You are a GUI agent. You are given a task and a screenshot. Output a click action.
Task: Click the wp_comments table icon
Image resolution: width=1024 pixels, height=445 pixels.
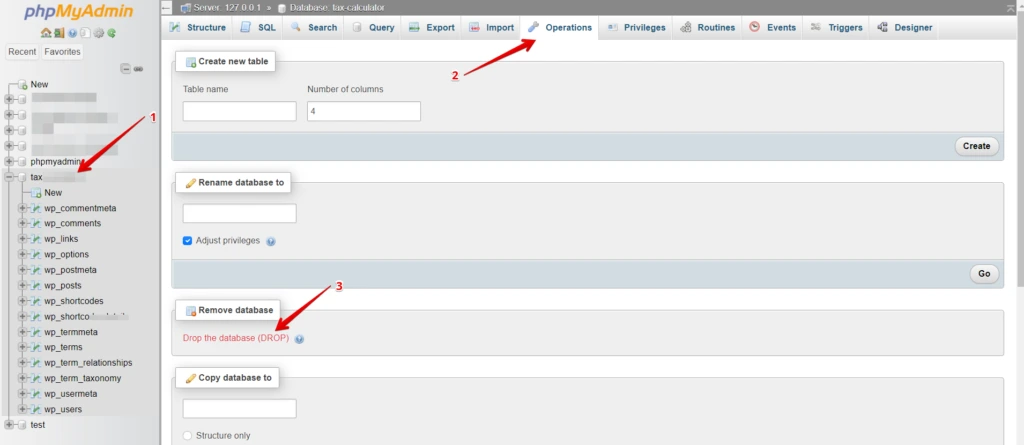click(36, 223)
